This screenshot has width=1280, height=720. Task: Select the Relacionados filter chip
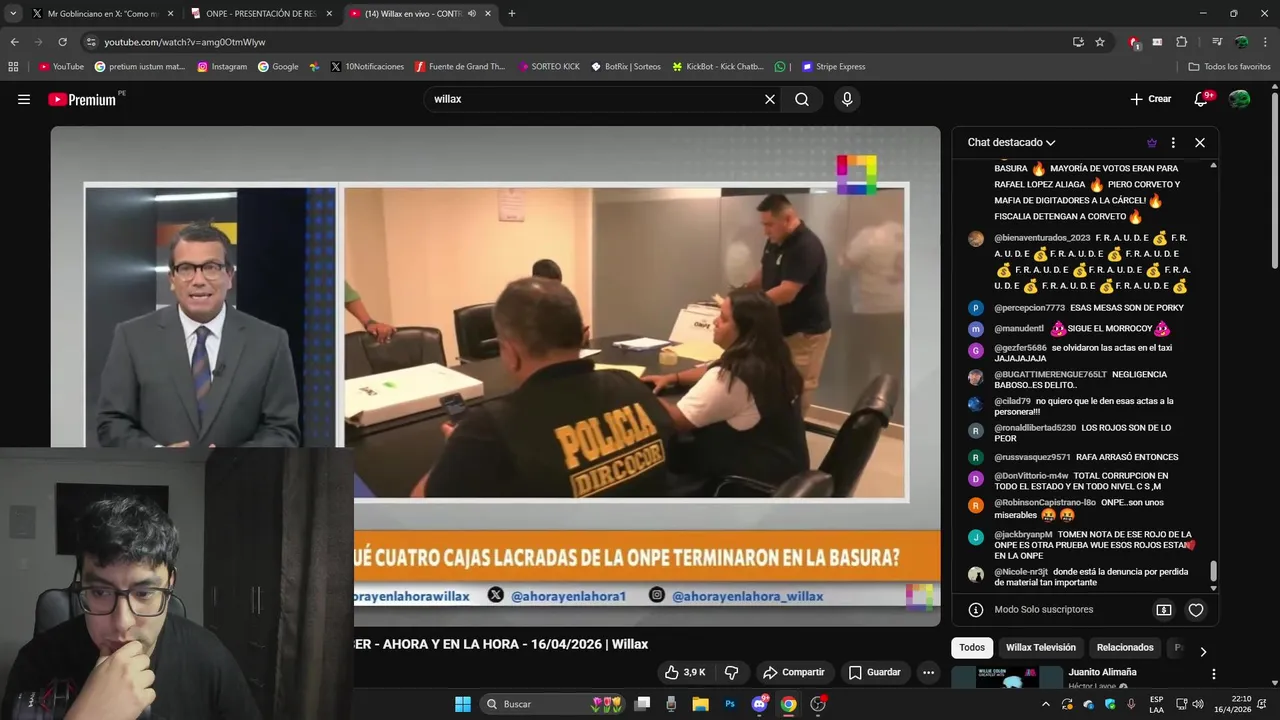(1125, 647)
